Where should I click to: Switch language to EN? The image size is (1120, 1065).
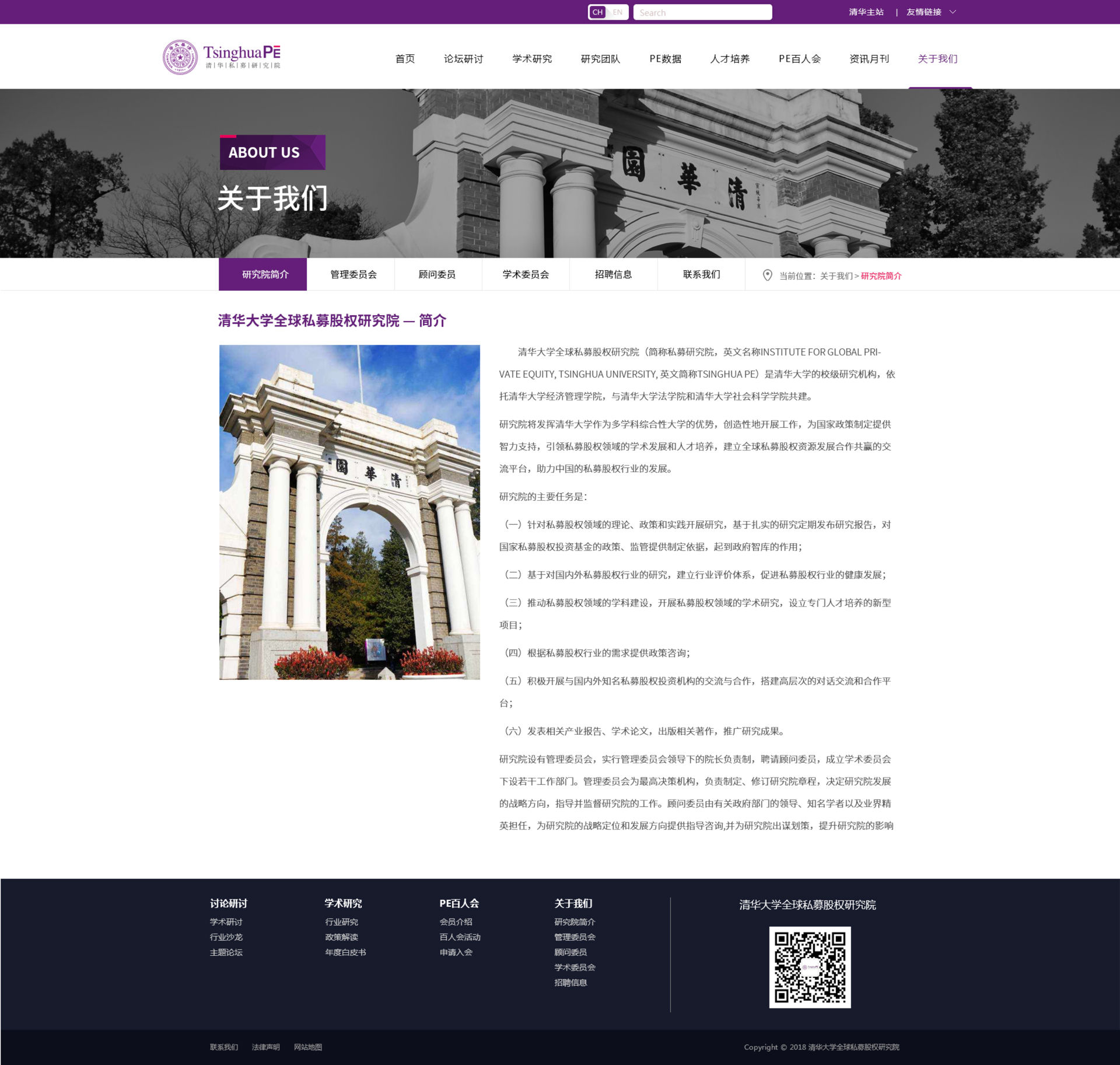point(617,12)
